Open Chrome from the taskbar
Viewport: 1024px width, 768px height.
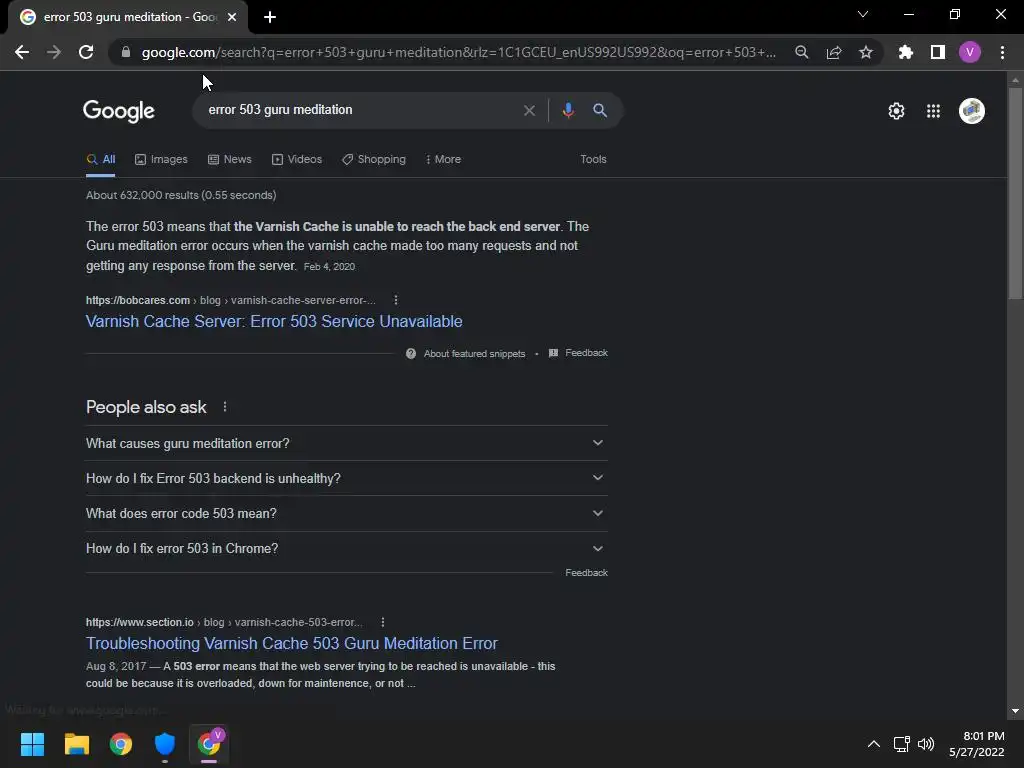click(x=121, y=744)
